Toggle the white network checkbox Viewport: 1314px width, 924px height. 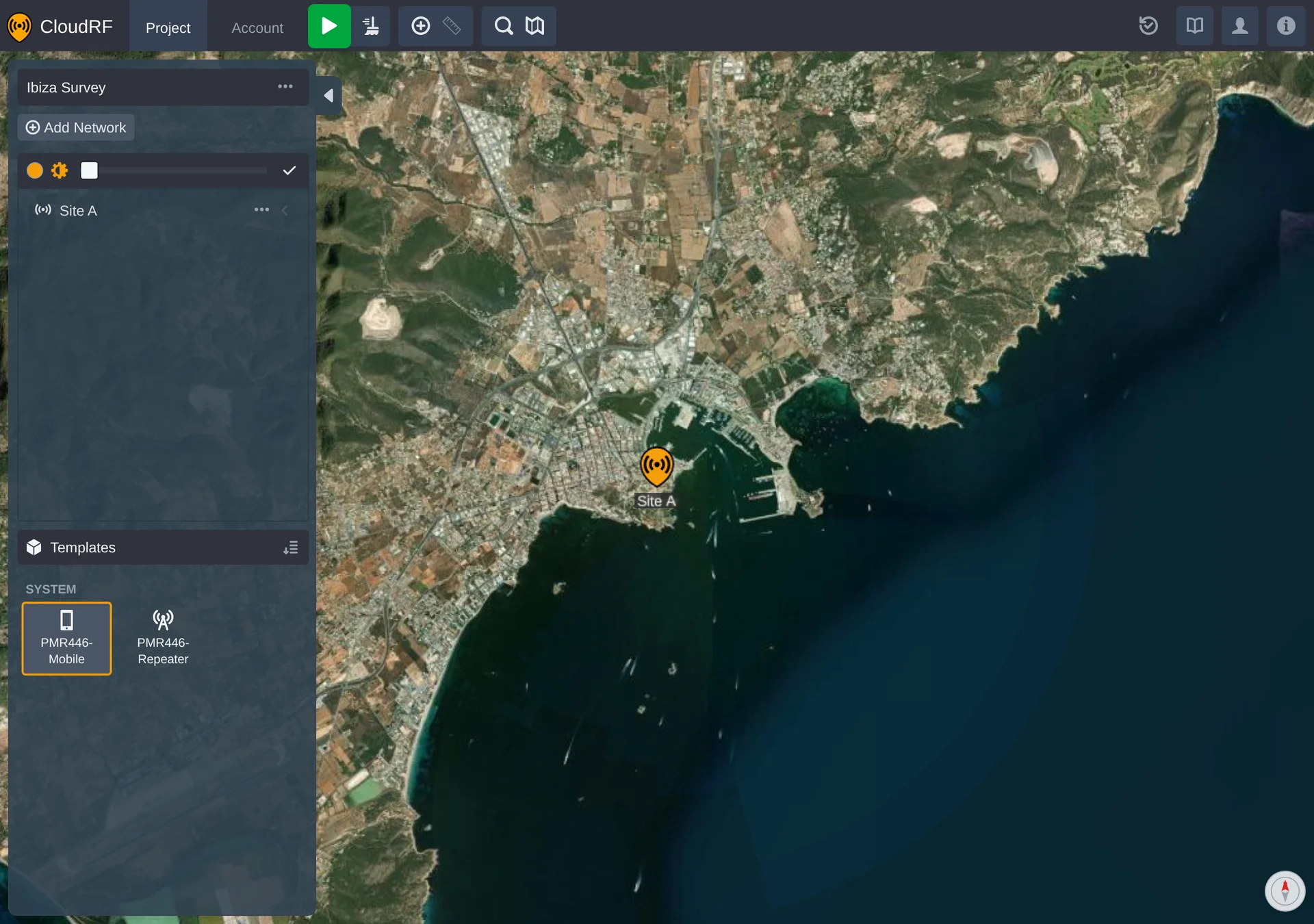coord(89,170)
